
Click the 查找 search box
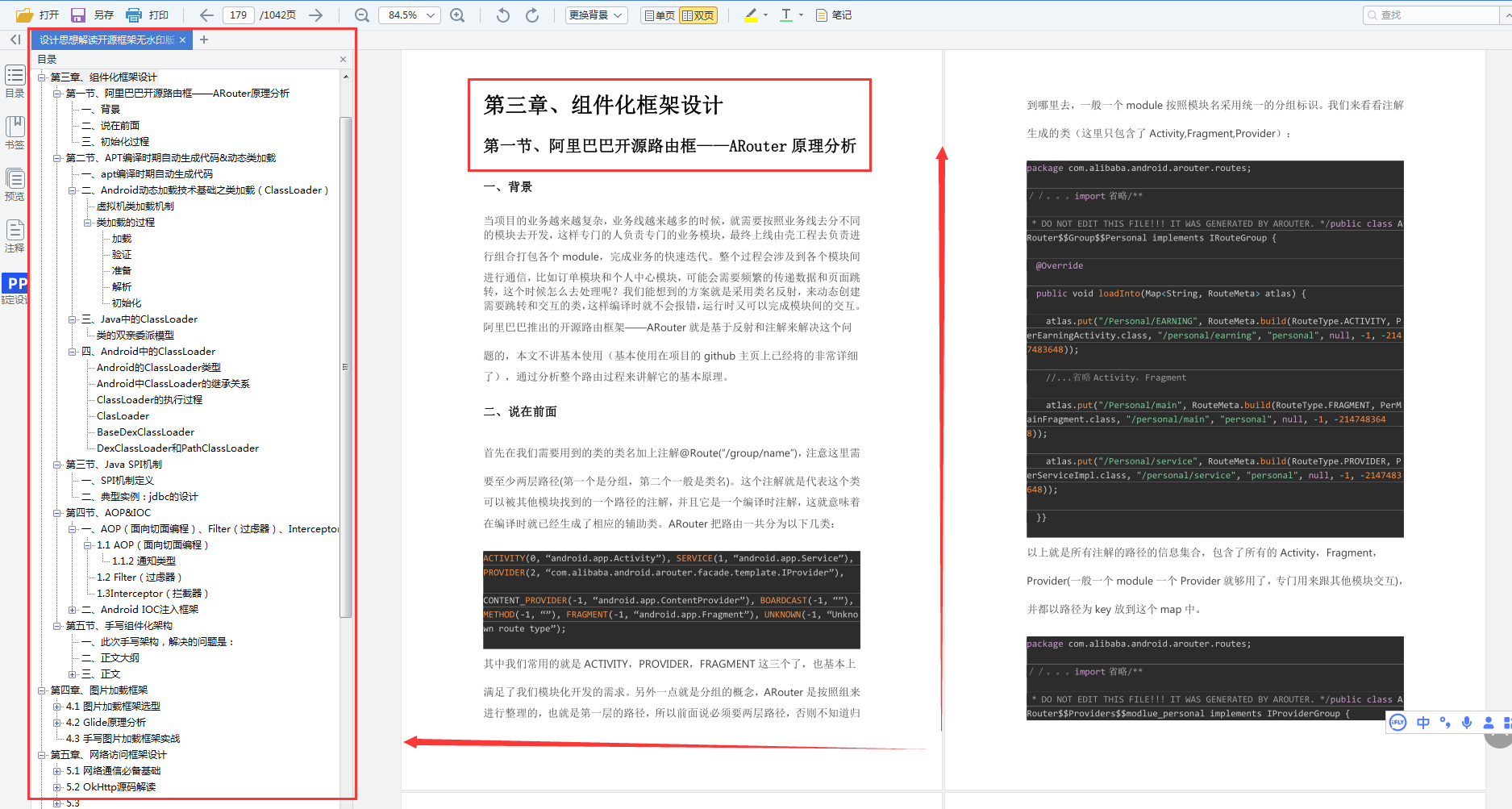[x=1431, y=15]
